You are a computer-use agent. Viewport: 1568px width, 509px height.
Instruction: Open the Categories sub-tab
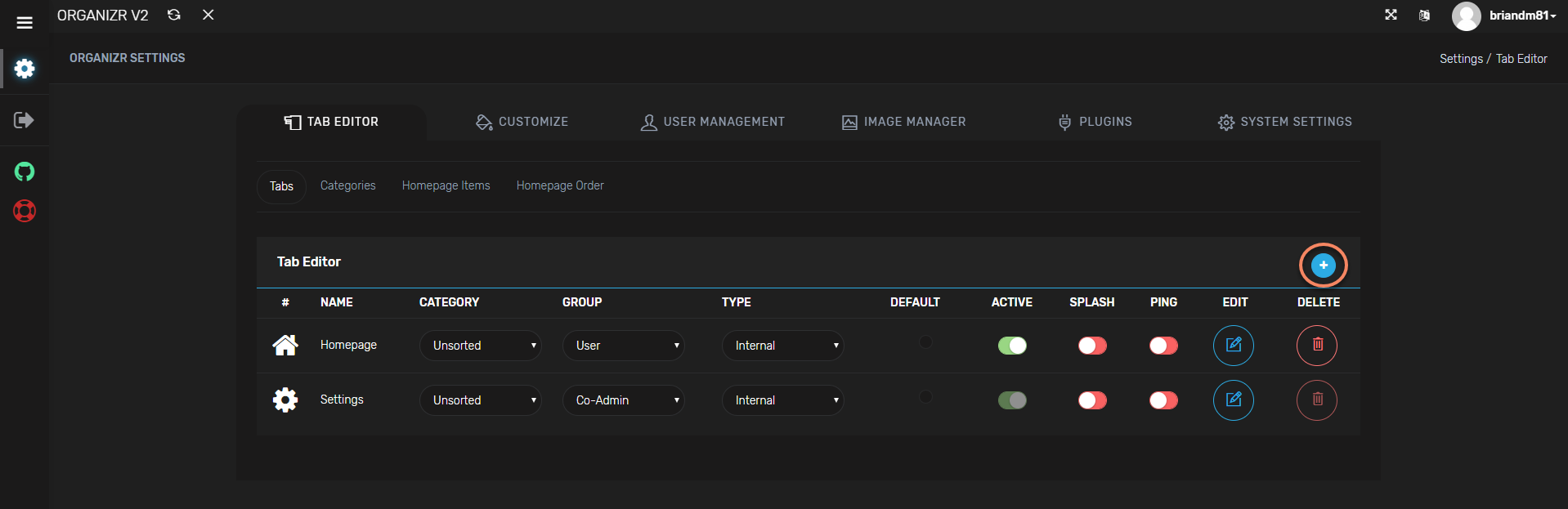tap(348, 185)
